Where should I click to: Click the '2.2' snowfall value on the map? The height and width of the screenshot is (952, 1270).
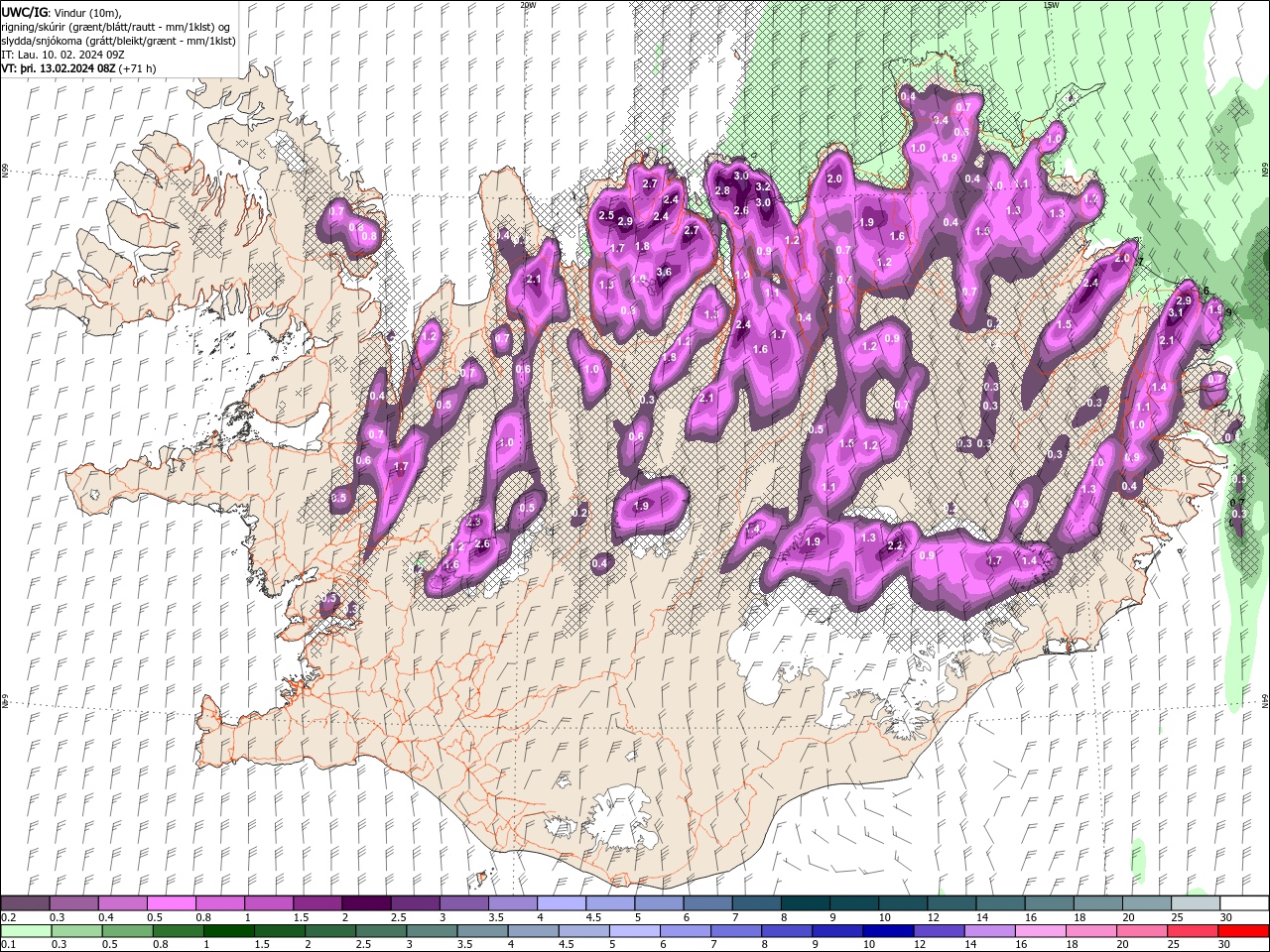(895, 545)
